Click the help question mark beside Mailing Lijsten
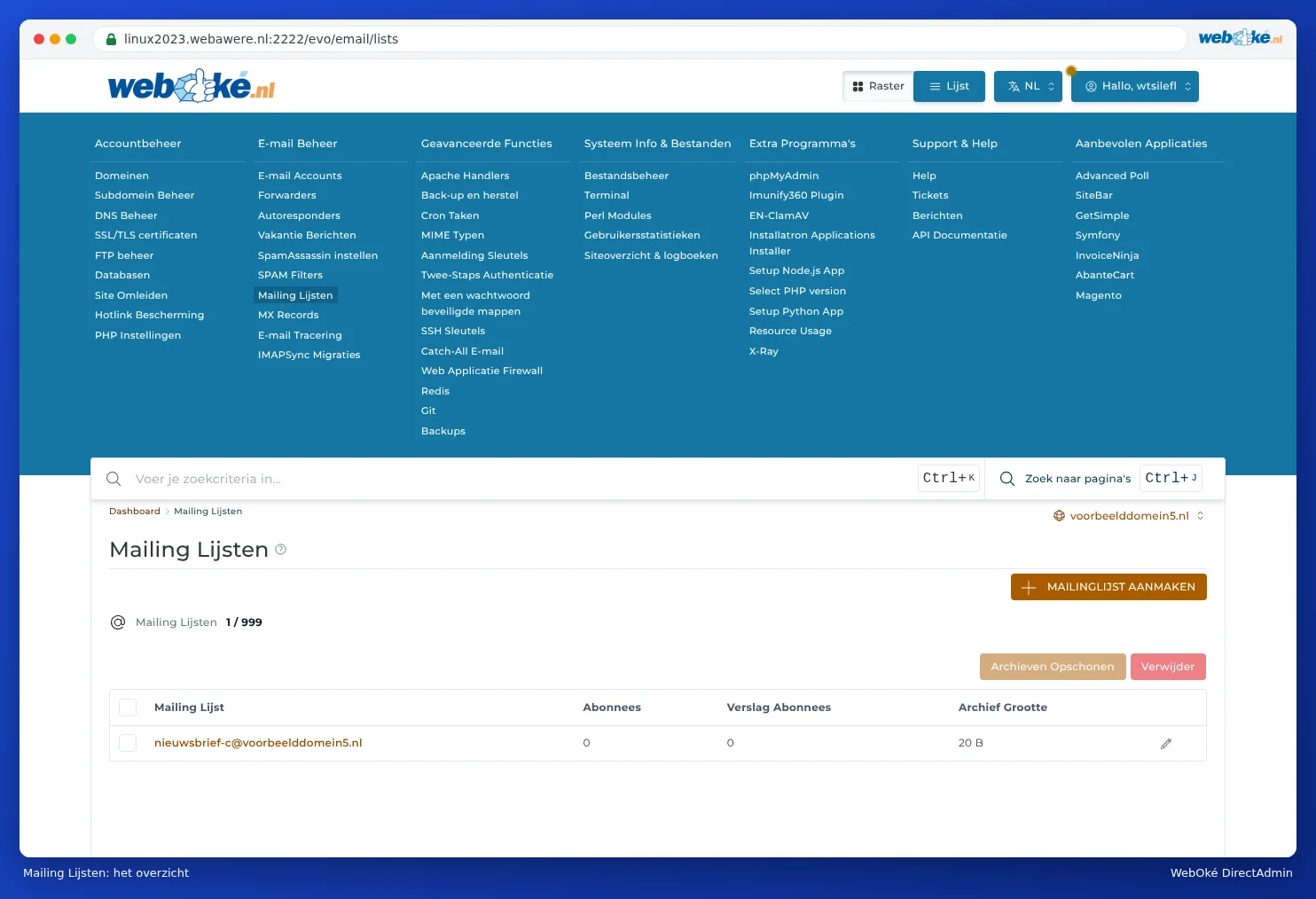The width and height of the screenshot is (1316, 899). (281, 550)
